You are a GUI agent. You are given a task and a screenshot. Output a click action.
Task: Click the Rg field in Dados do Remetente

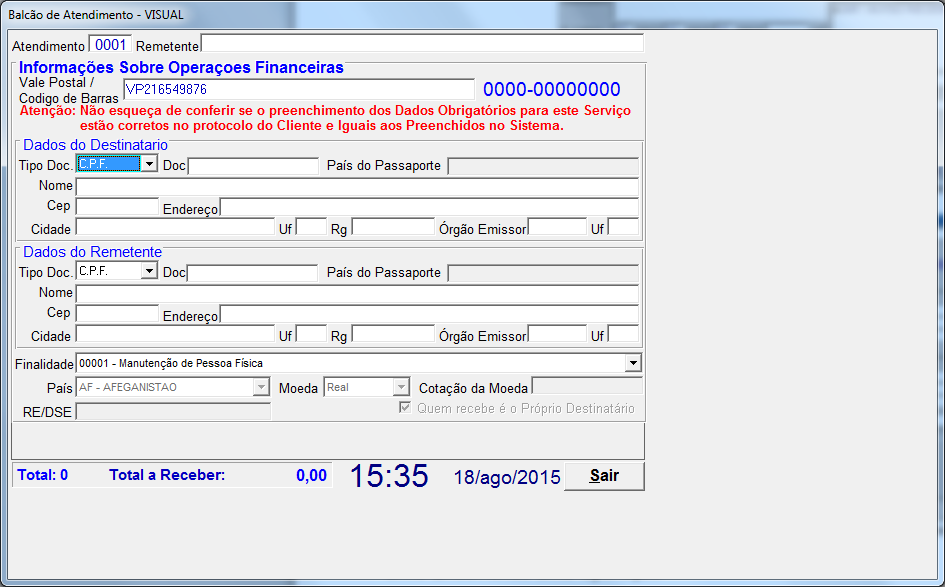click(393, 333)
